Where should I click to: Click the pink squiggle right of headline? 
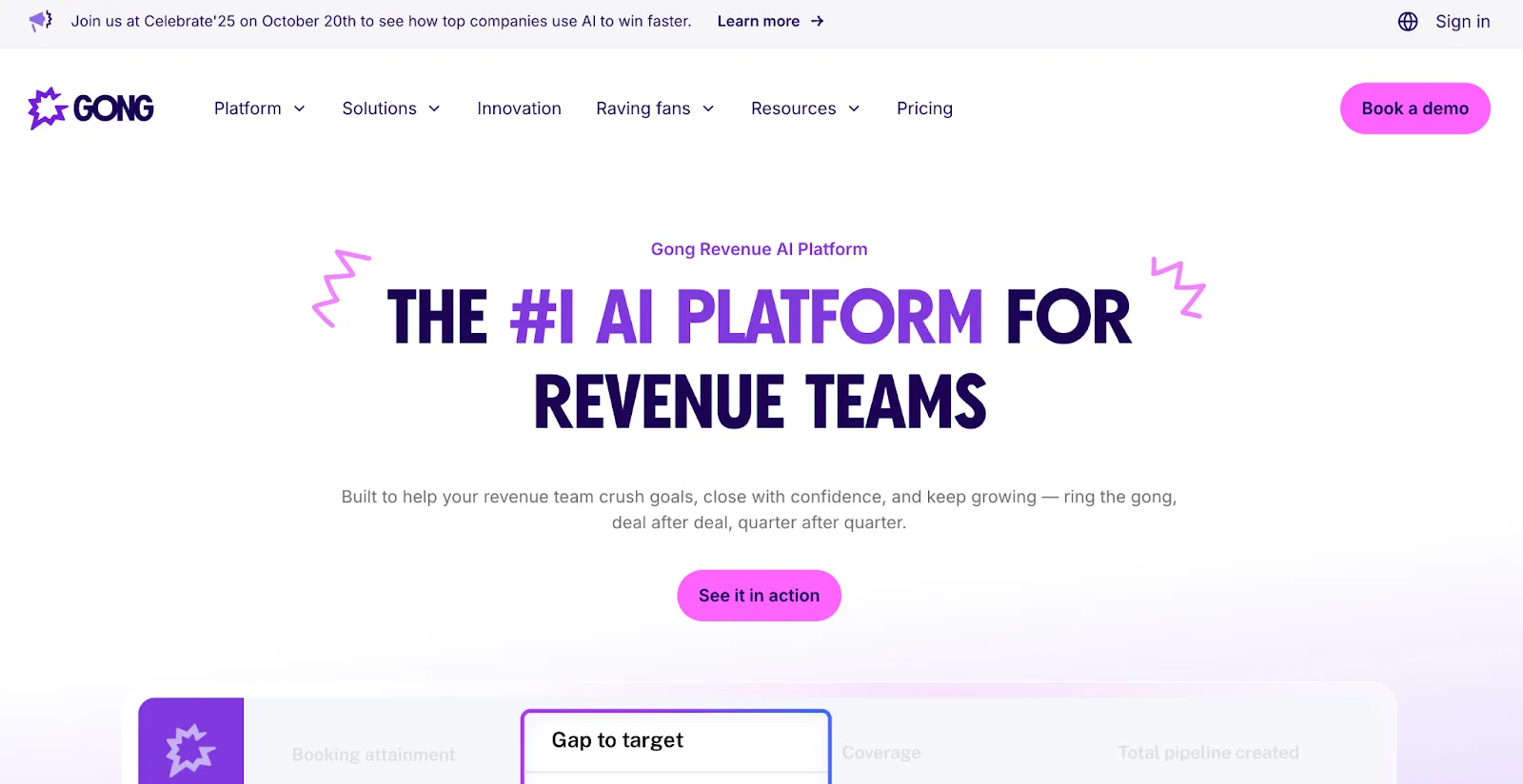1178,287
